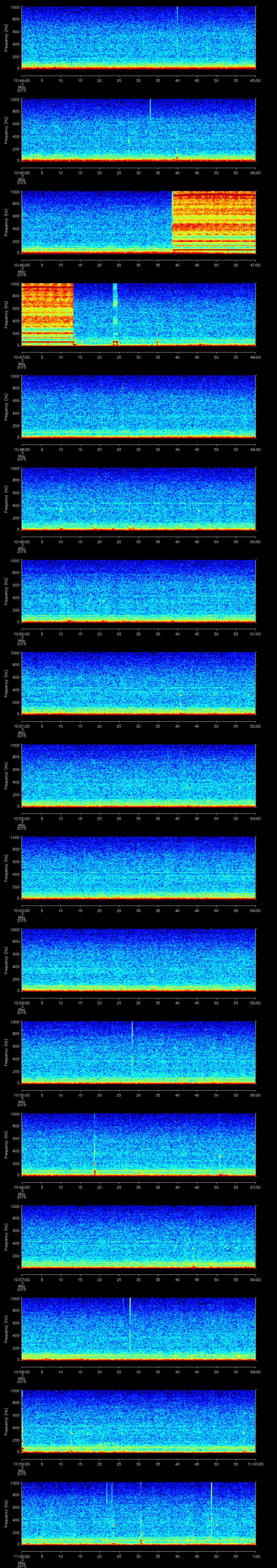
Task: Click the 10:45:00 start time label
Action: point(21,173)
